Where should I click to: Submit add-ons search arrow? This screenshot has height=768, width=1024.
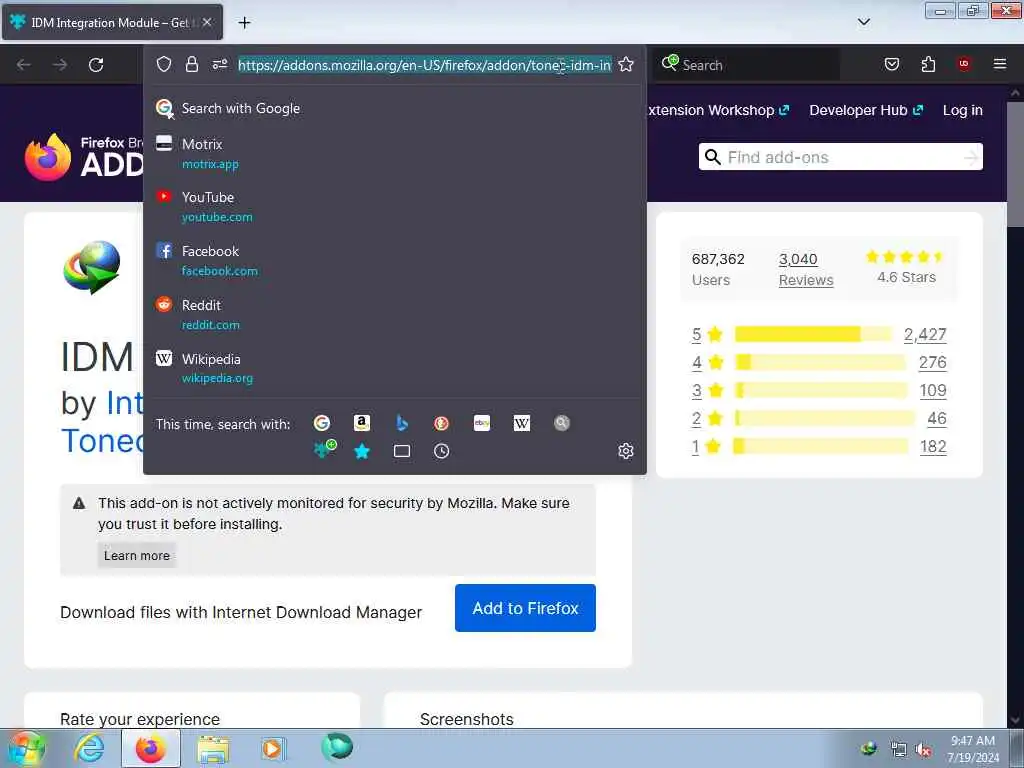point(971,157)
